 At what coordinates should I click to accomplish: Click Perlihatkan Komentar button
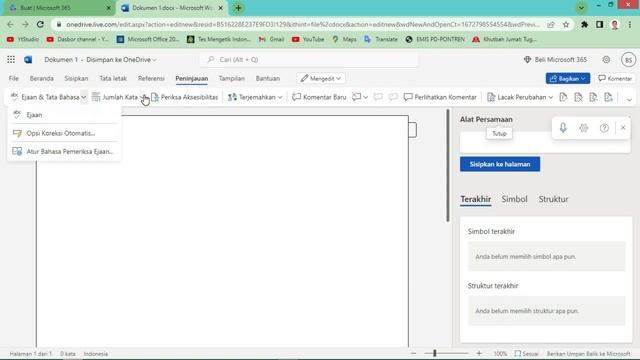[440, 97]
